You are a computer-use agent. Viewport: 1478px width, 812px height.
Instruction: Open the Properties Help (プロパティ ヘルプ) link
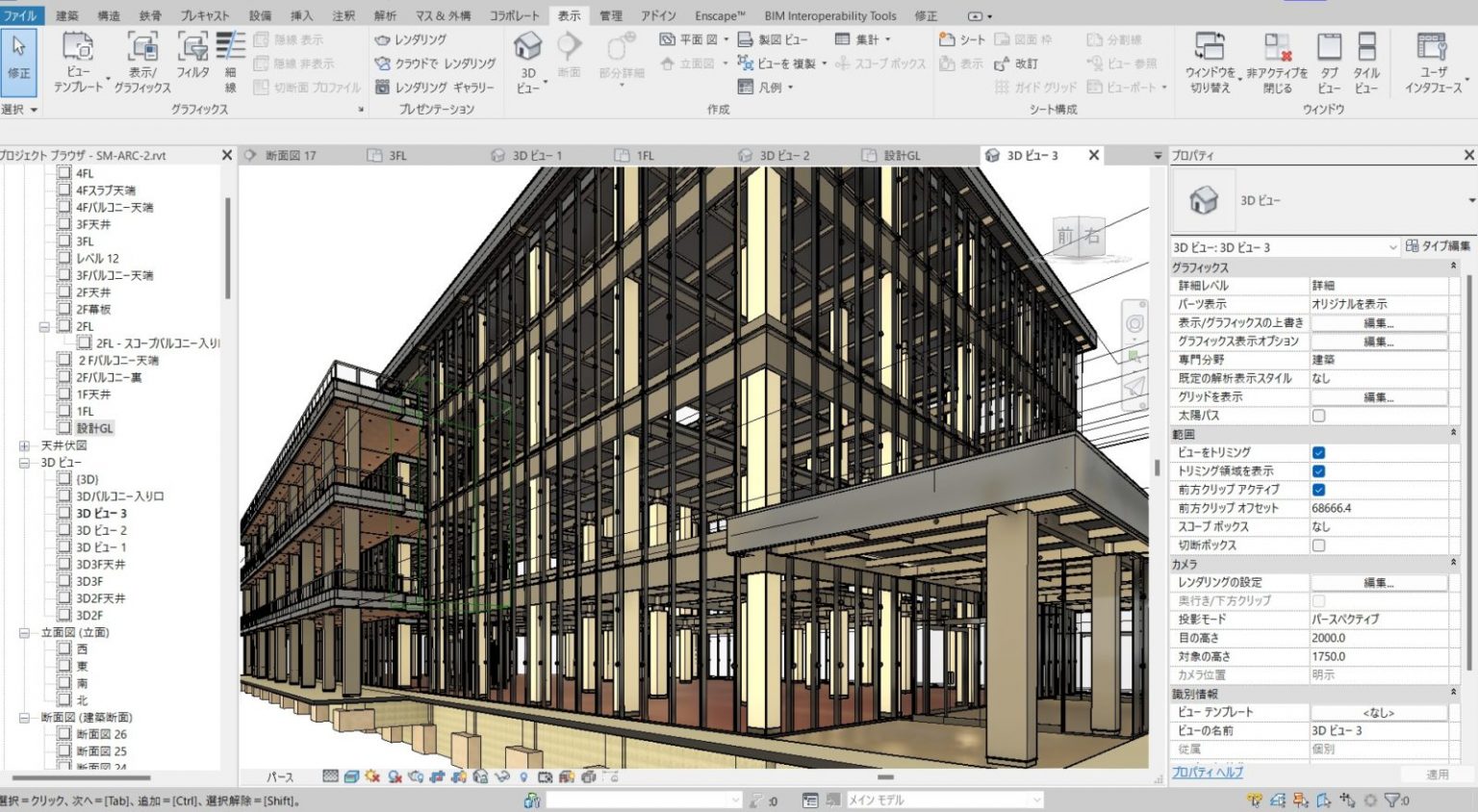[x=1208, y=772]
